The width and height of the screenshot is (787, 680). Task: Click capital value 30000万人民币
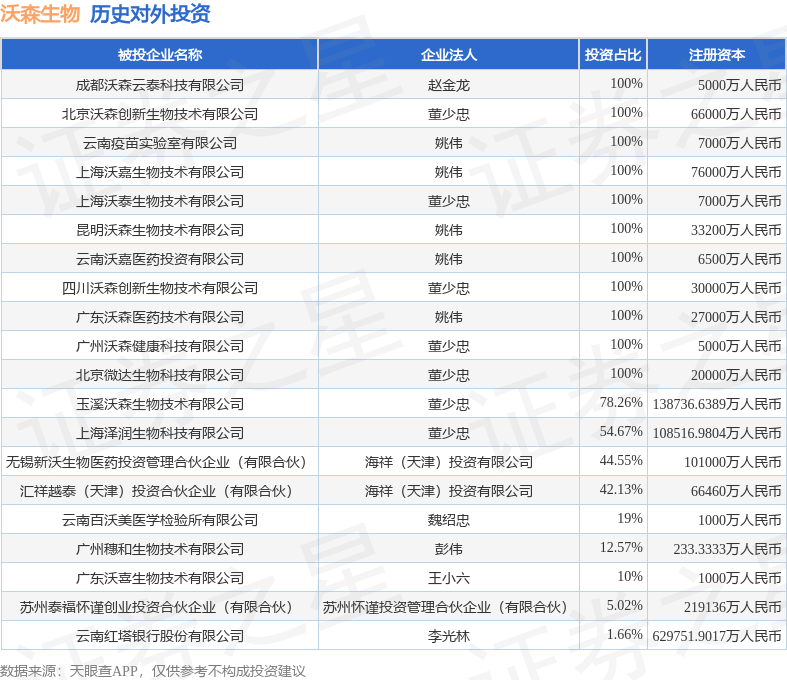pos(736,288)
